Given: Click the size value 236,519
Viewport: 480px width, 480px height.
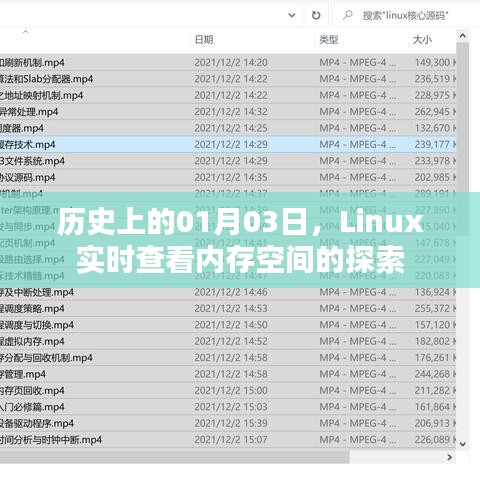Looking at the screenshot, I should (x=432, y=79).
